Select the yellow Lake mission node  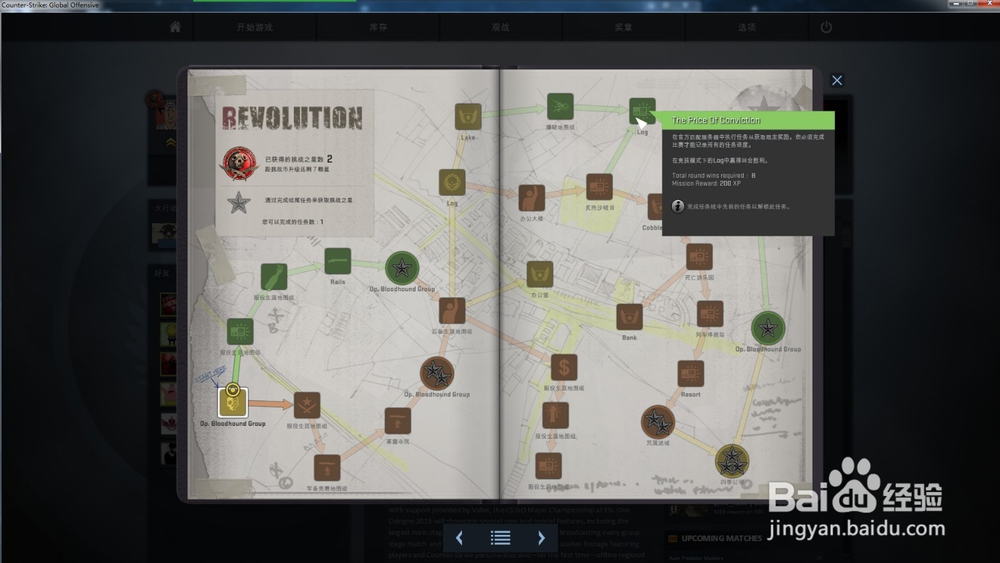pos(468,117)
